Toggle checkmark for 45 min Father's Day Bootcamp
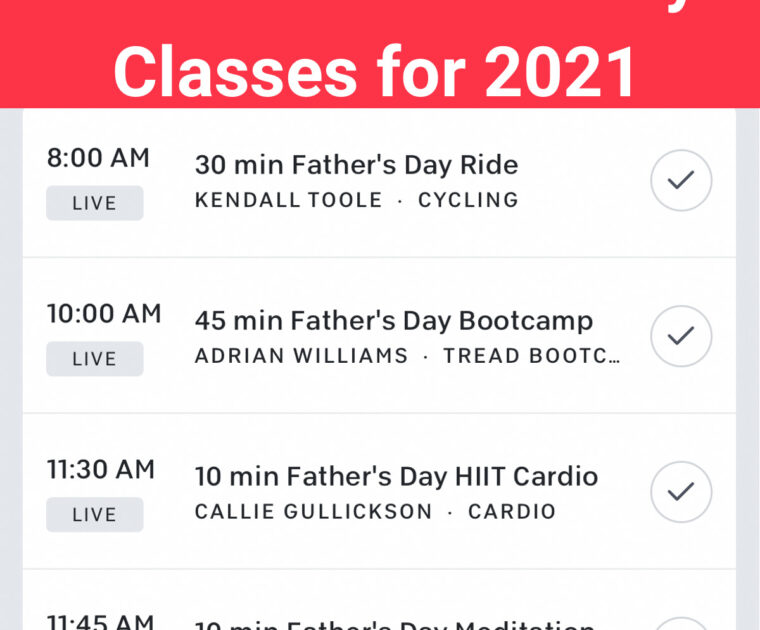 681,336
